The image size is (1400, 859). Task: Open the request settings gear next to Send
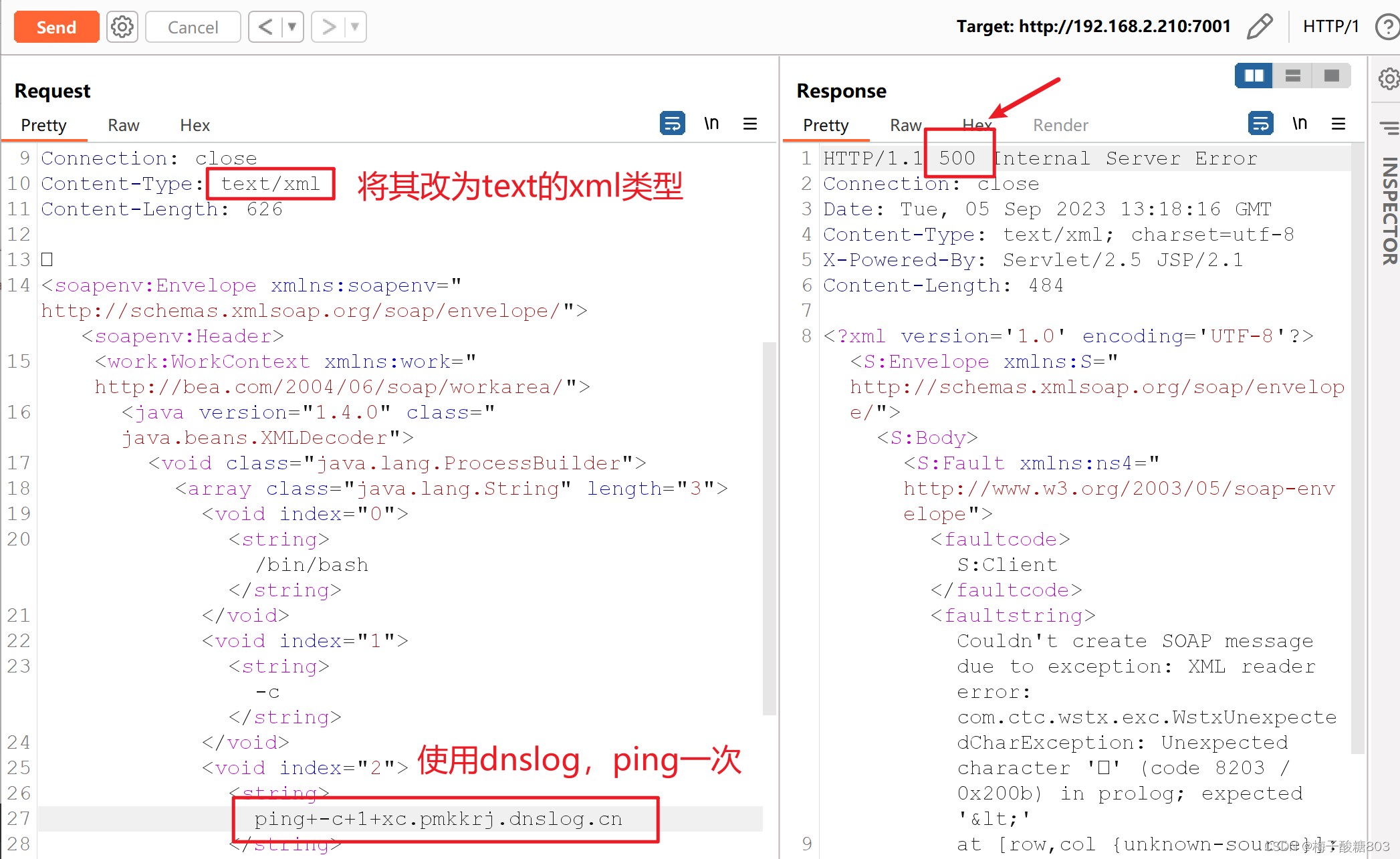[122, 27]
